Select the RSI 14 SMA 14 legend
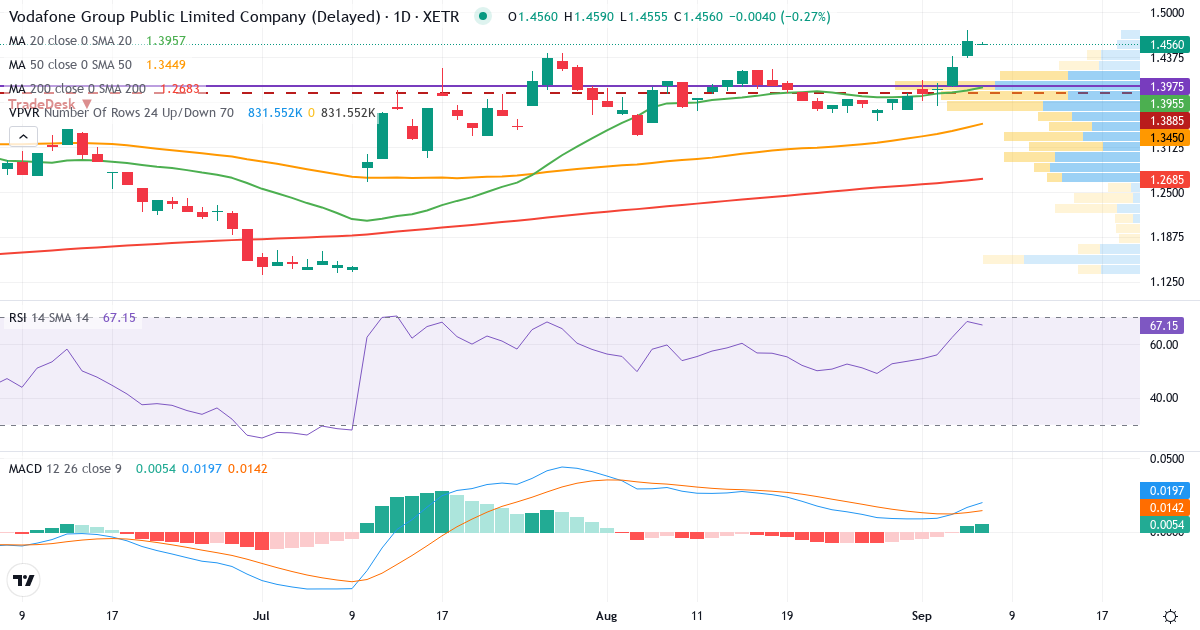This screenshot has width=1200, height=630. click(49, 317)
